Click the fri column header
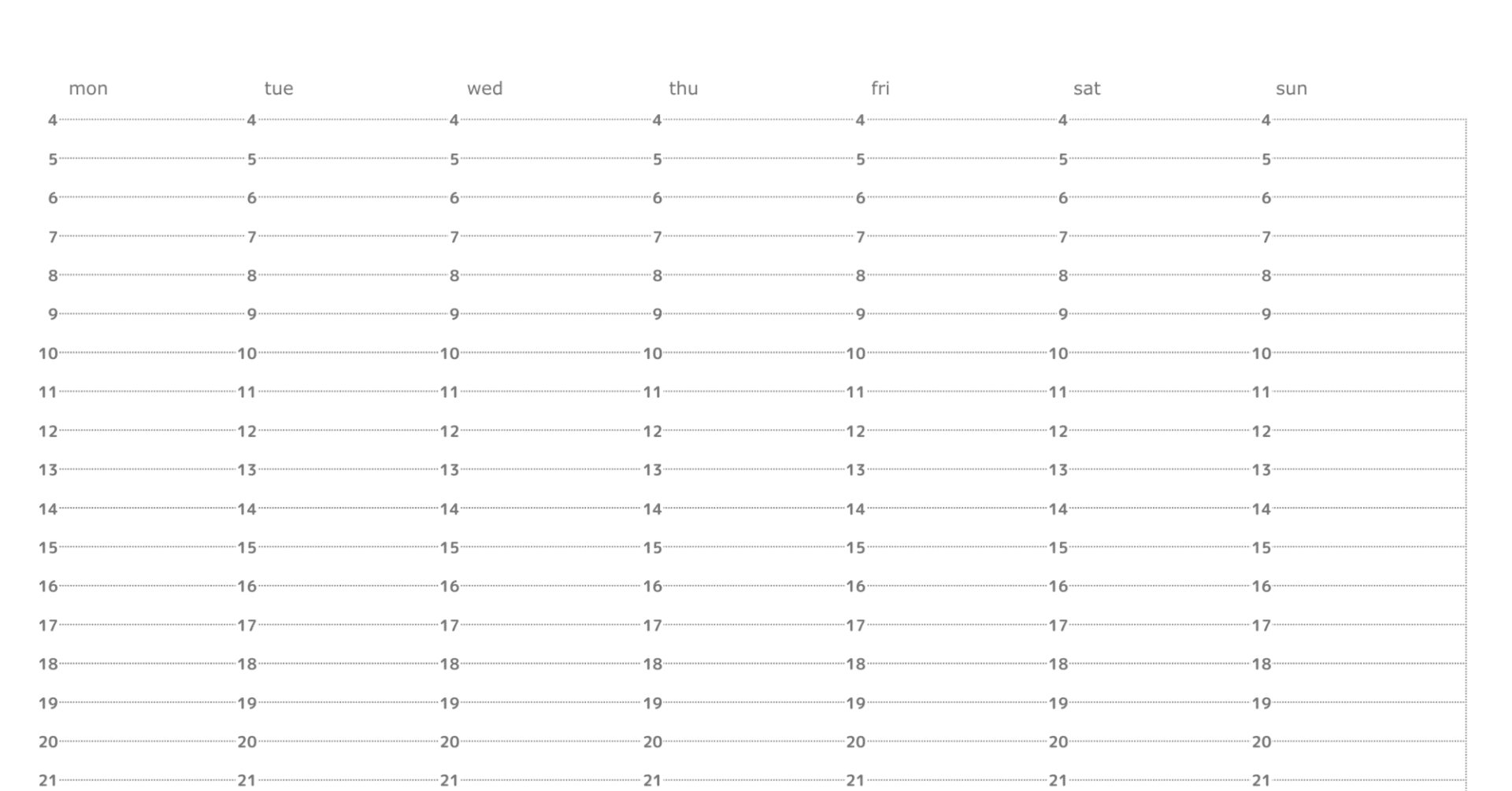1512x791 pixels. point(880,88)
